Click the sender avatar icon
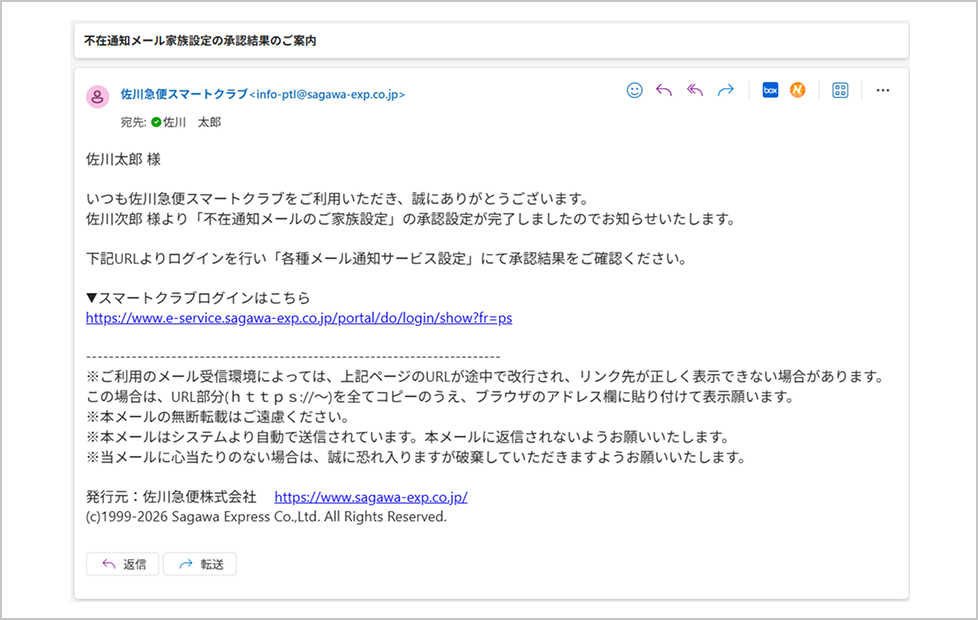The height and width of the screenshot is (620, 978). (98, 97)
